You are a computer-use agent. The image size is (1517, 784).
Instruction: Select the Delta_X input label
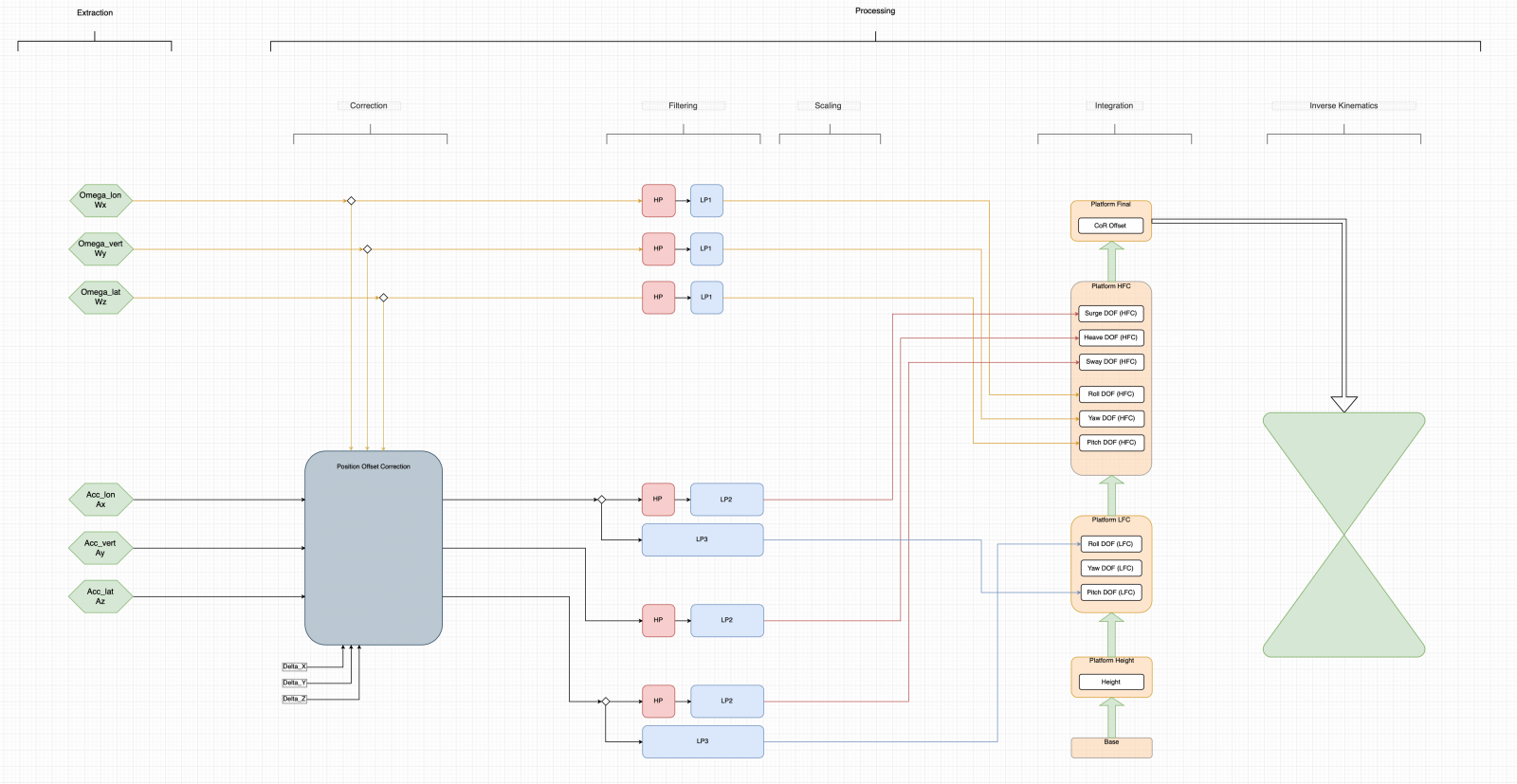click(x=294, y=666)
